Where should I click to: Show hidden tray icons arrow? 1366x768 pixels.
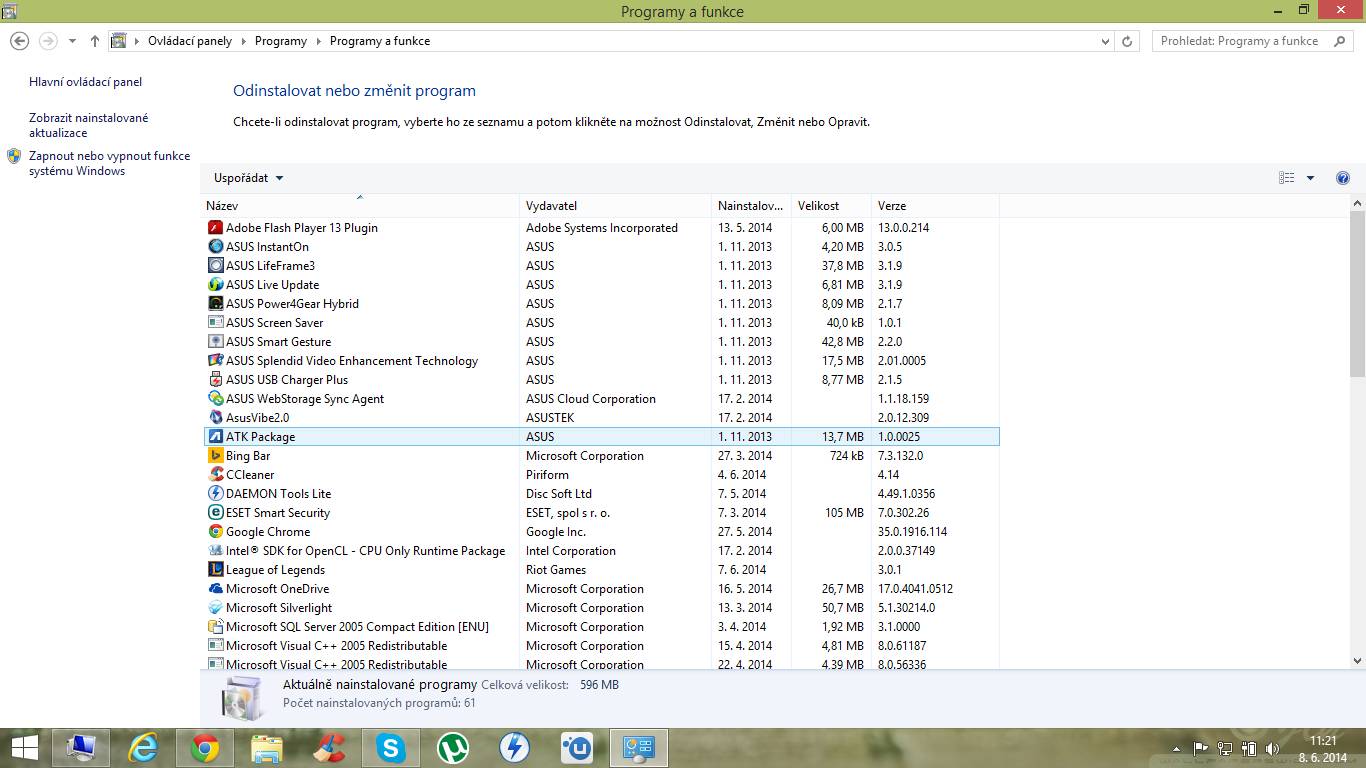(x=1177, y=748)
